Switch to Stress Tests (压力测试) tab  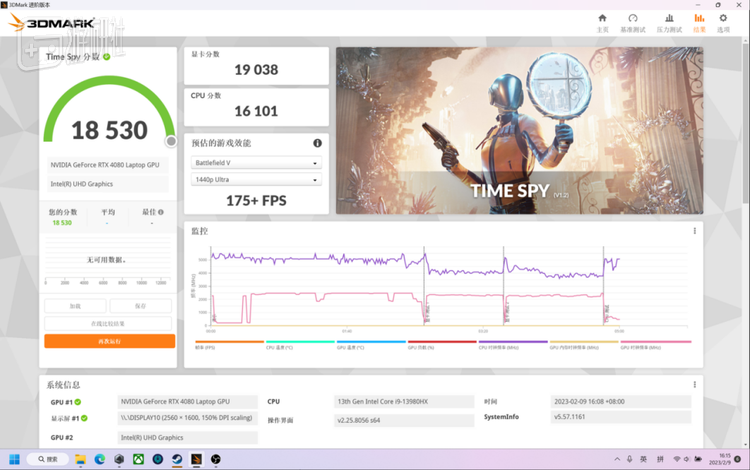pyautogui.click(x=667, y=22)
